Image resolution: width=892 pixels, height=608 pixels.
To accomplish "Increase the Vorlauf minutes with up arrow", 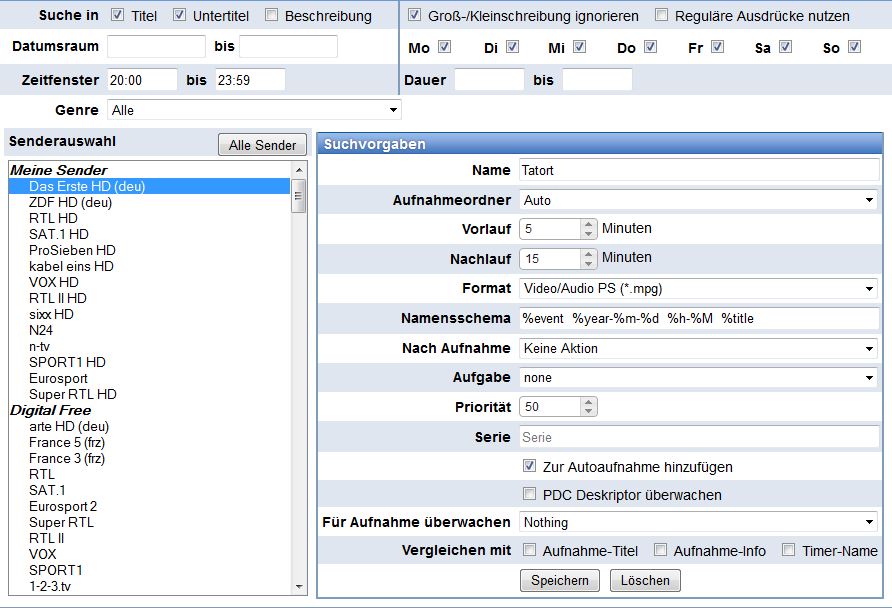I will tap(589, 224).
